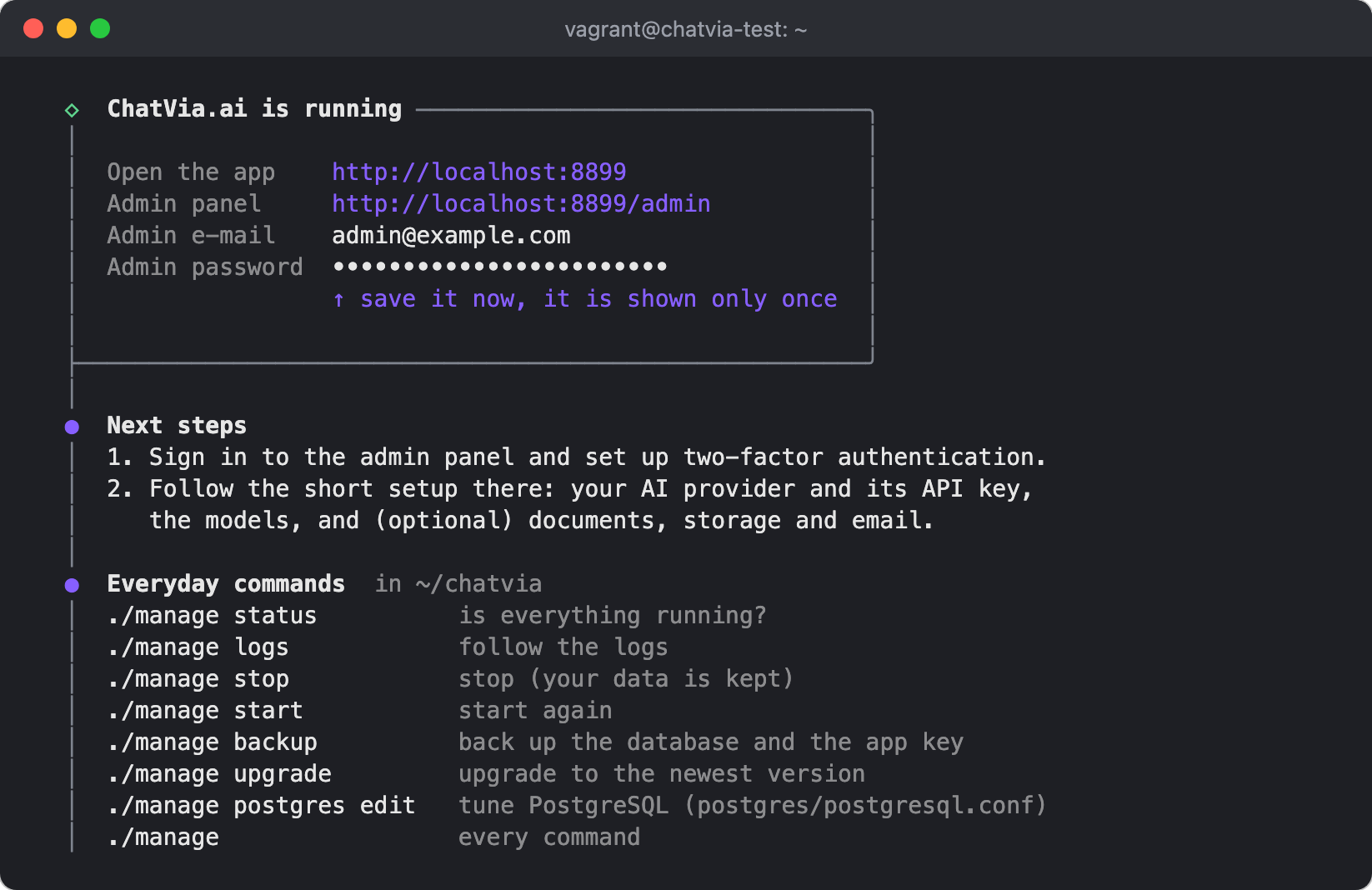Click the Admin password label
Viewport: 1372px width, 890px height.
point(205,267)
